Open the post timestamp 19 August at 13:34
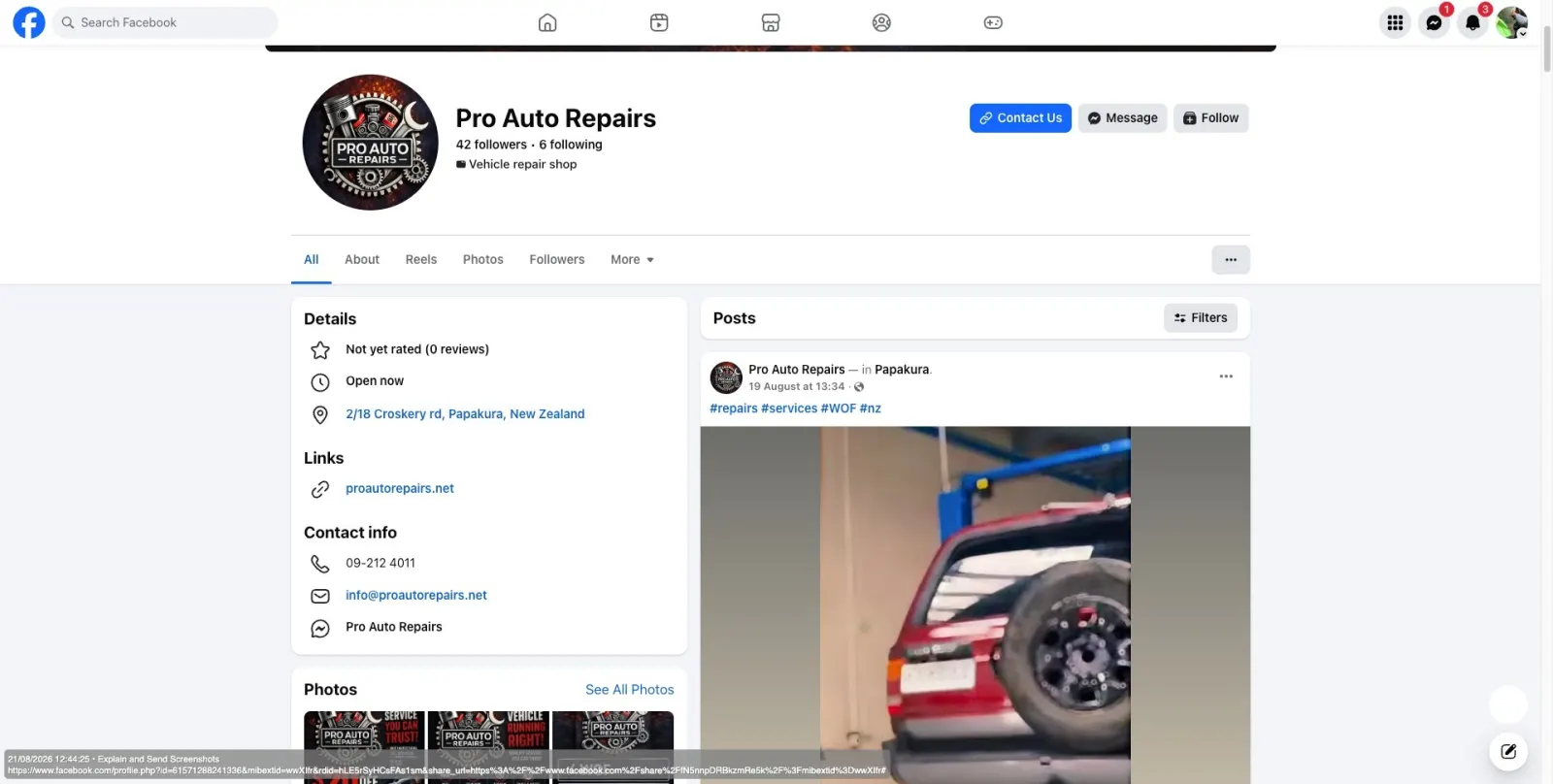Image resolution: width=1553 pixels, height=784 pixels. pyautogui.click(x=797, y=387)
